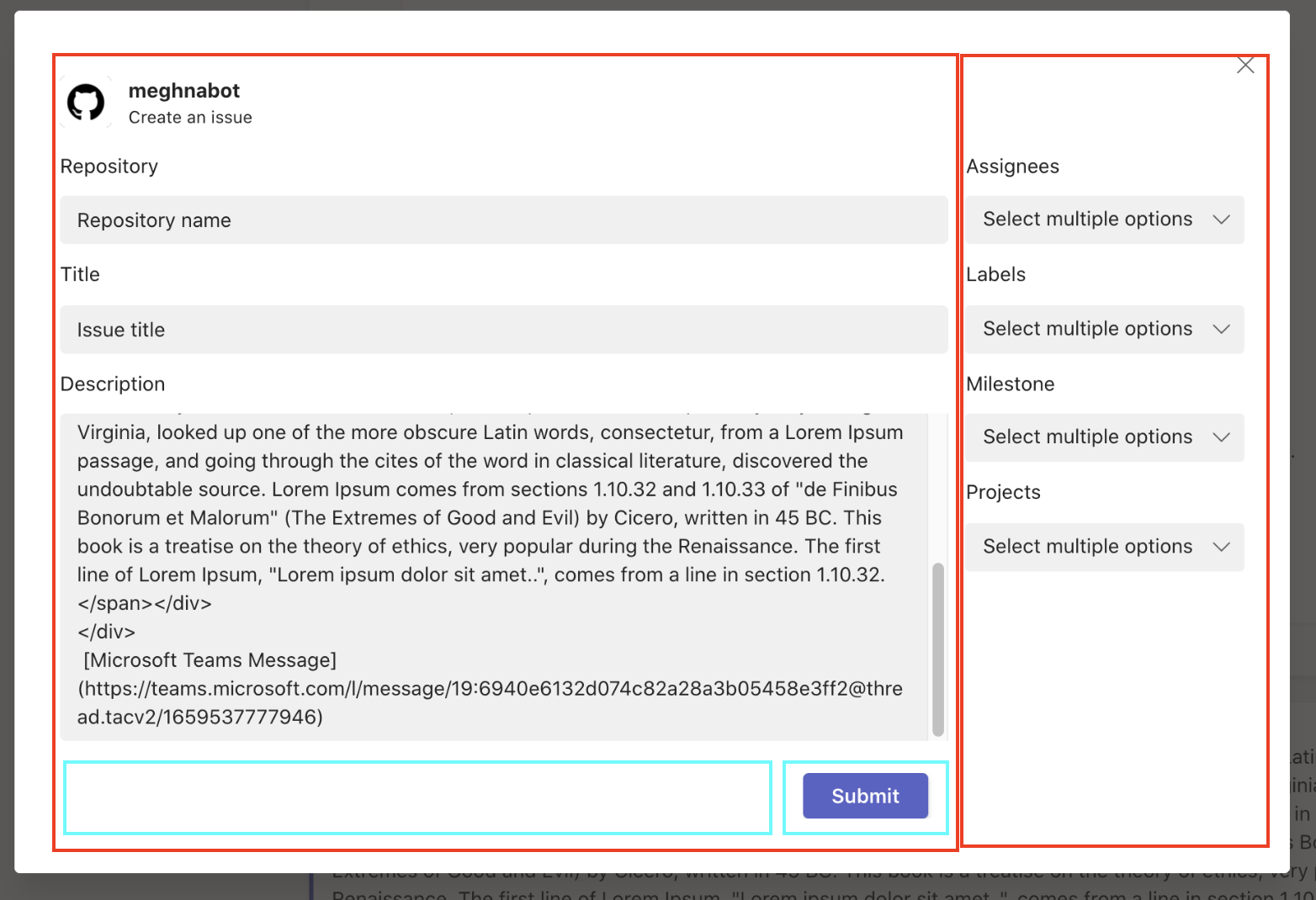This screenshot has width=1316, height=900.
Task: Click the meghnabot bot name heading
Action: click(x=184, y=90)
